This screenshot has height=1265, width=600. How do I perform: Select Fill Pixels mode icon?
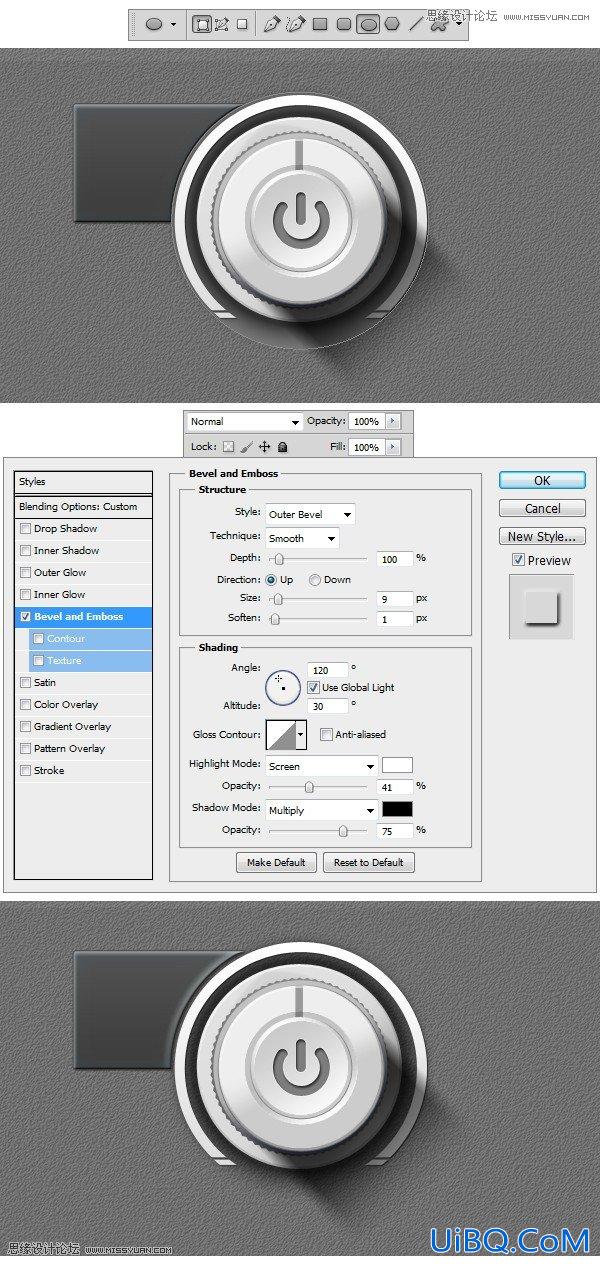242,24
